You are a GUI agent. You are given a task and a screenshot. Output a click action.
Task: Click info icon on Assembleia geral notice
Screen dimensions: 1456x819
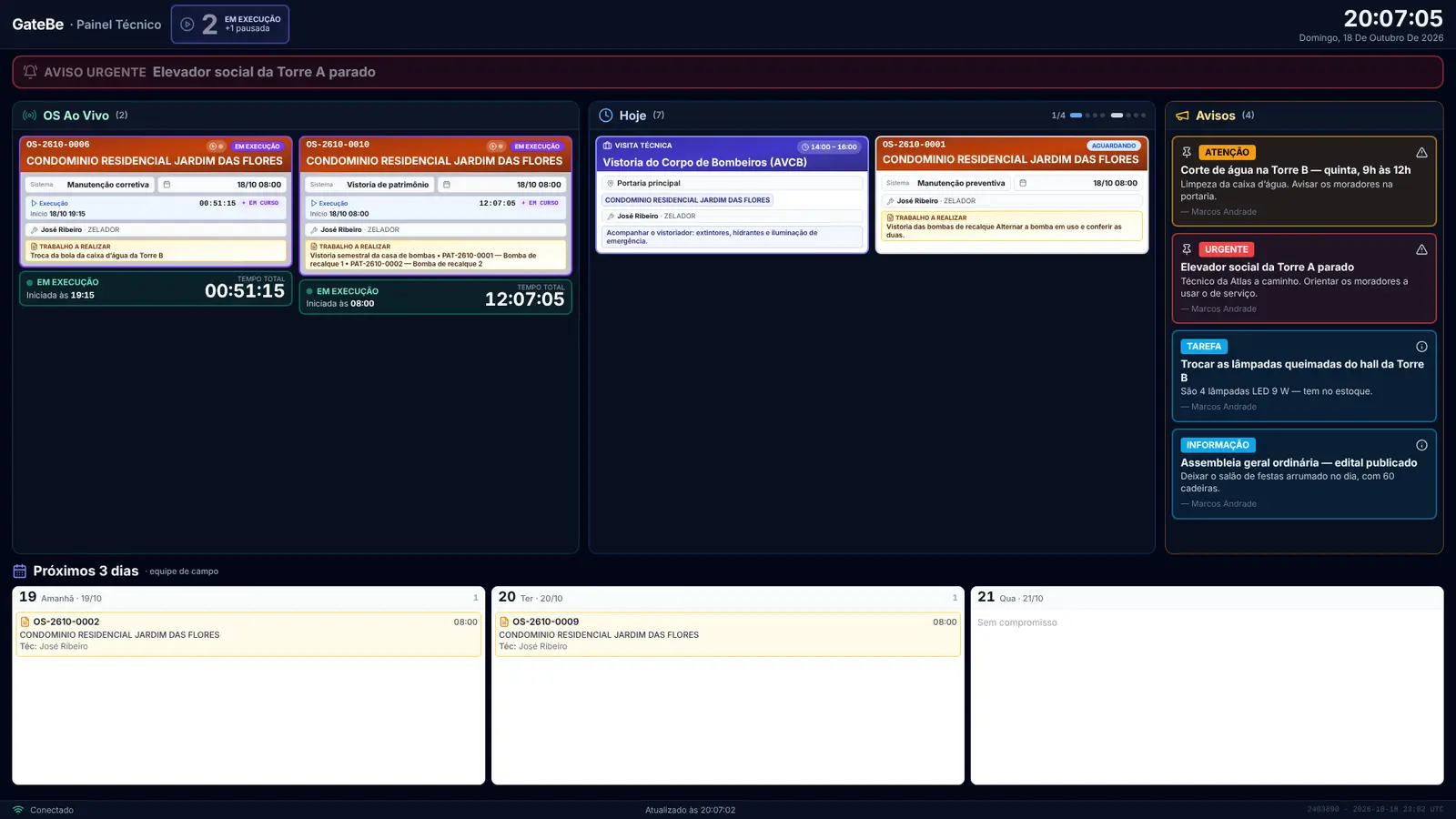(1421, 445)
